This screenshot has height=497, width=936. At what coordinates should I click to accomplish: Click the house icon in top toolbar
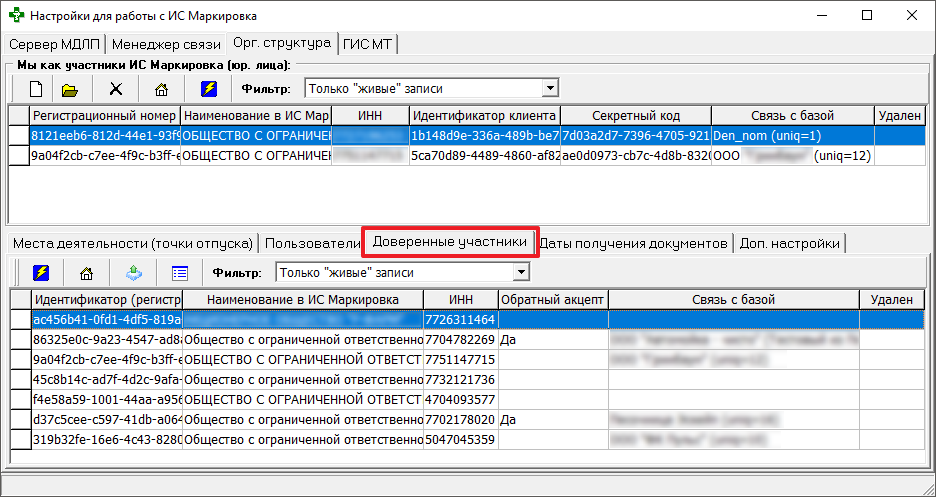tap(161, 89)
